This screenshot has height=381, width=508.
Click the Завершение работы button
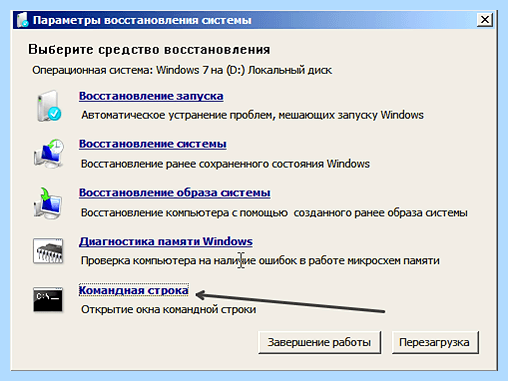coord(319,342)
